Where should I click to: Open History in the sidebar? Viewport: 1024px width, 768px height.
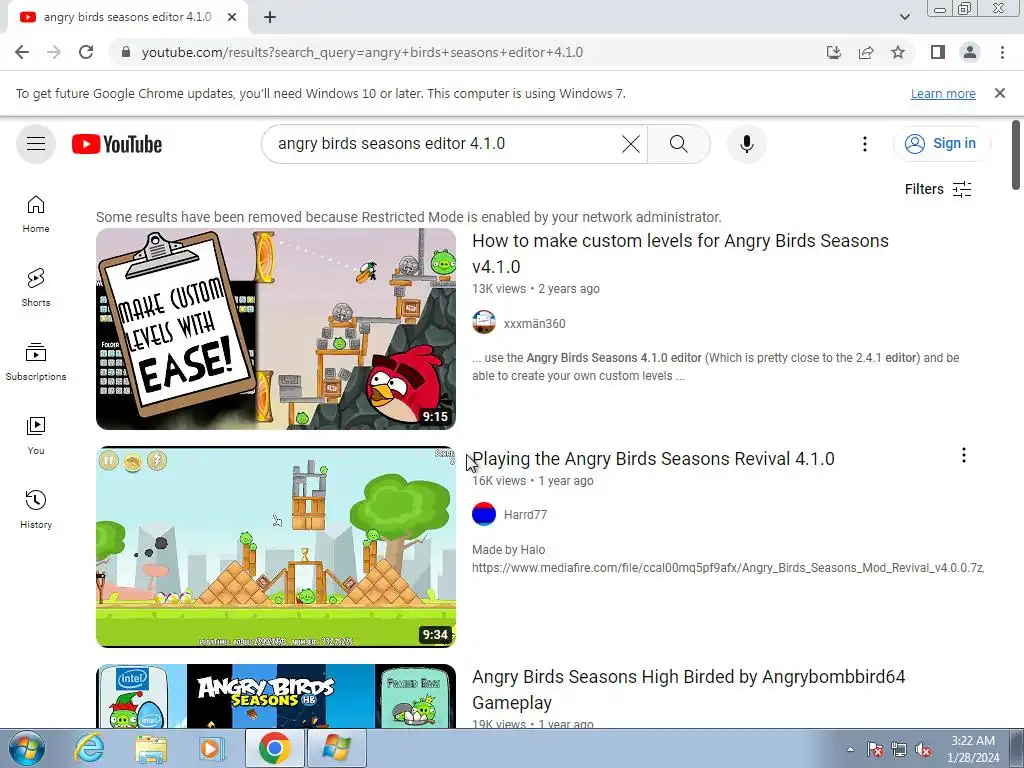(x=36, y=509)
